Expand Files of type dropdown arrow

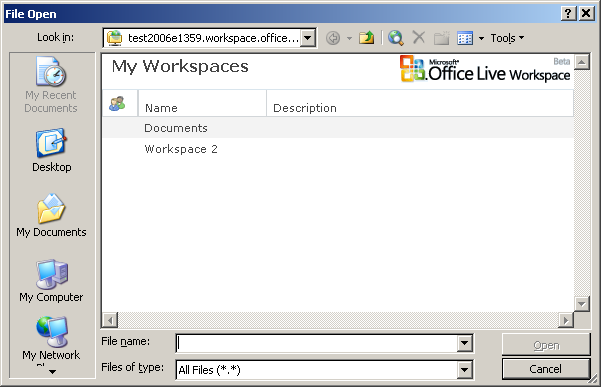pos(464,370)
